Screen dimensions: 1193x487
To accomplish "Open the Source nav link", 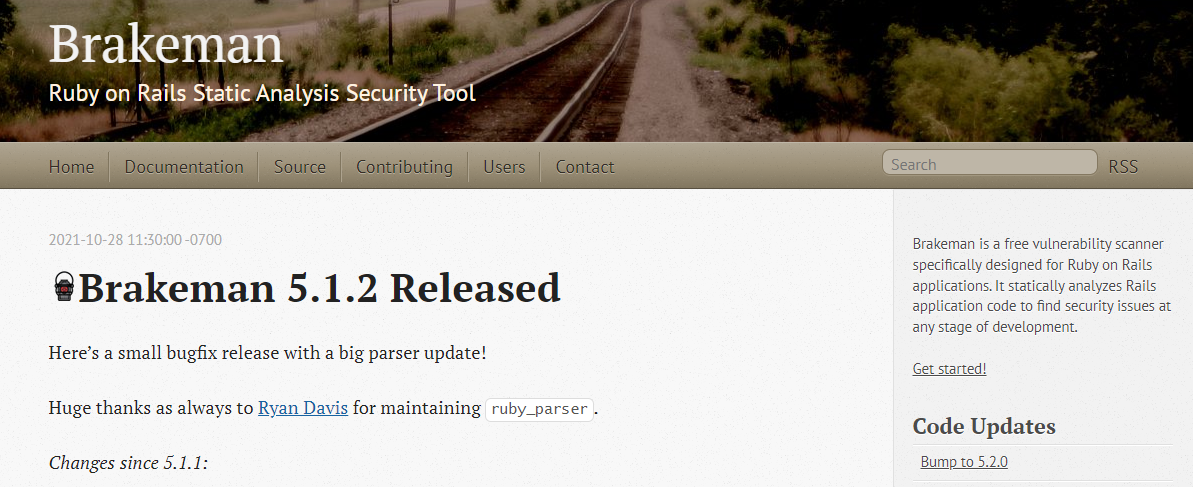I will coord(300,167).
